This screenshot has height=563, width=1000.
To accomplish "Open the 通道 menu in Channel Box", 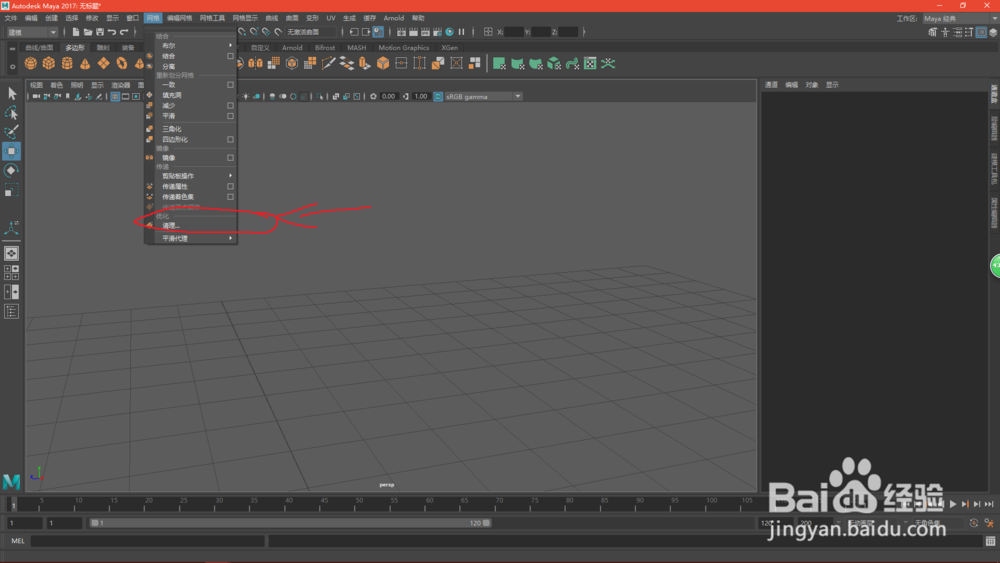I will point(771,85).
